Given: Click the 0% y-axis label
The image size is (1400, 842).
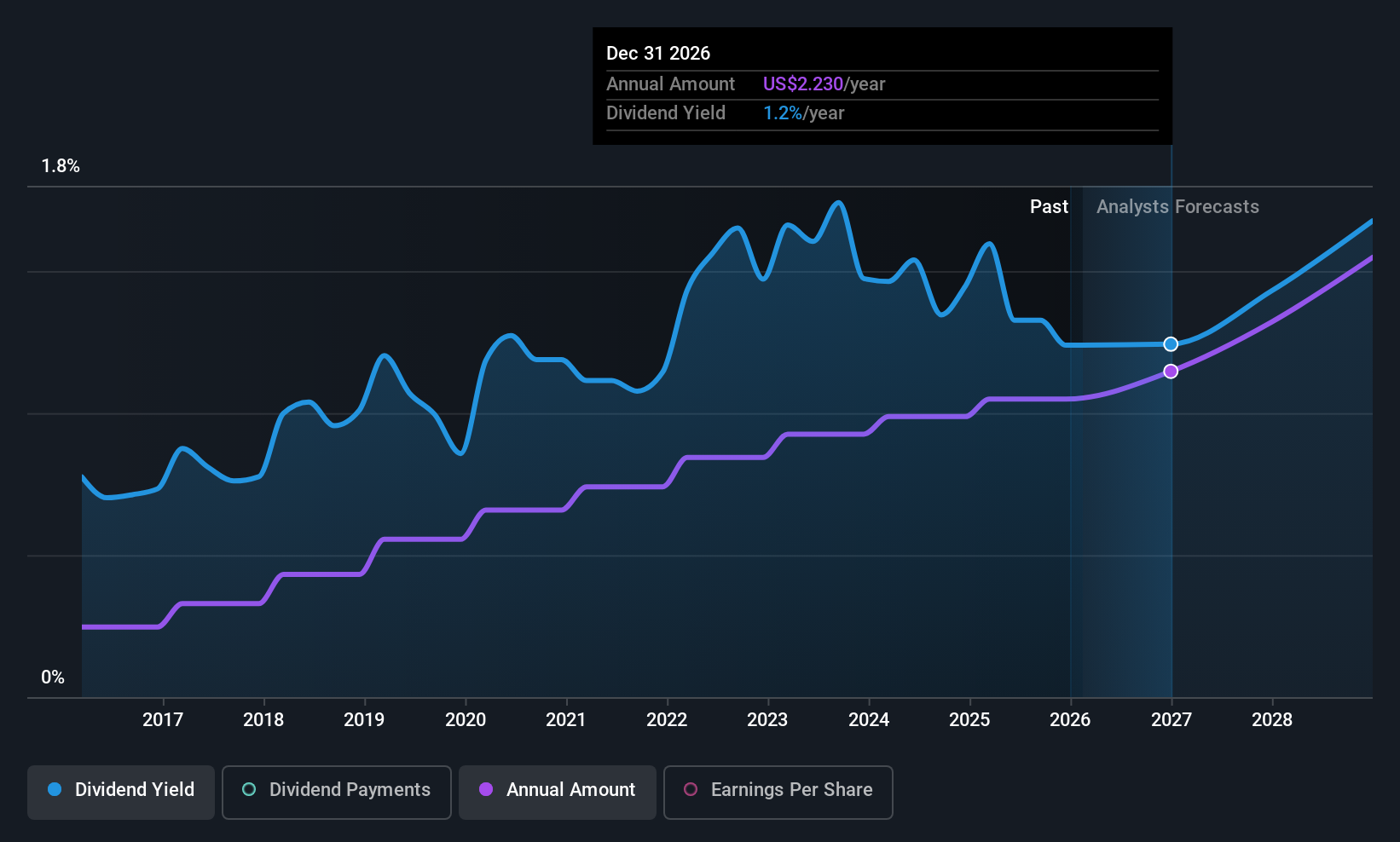Looking at the screenshot, I should coord(53,678).
